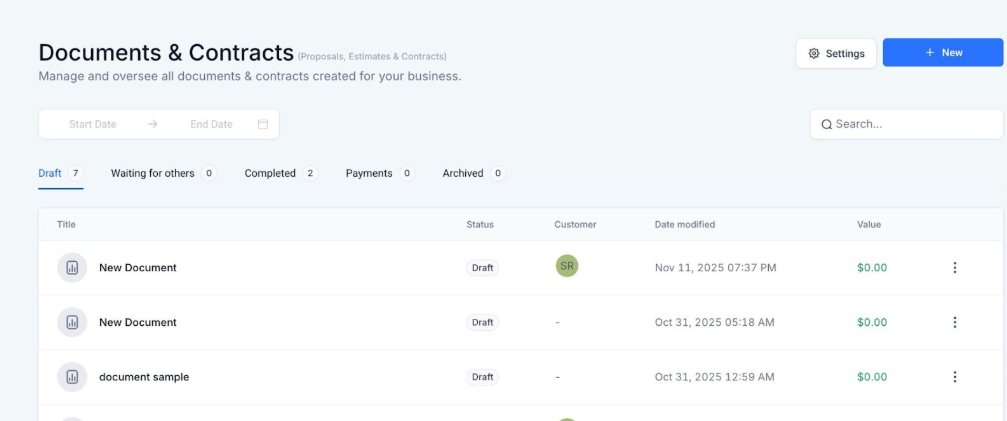
Task: Focus the Search input field
Action: point(910,125)
